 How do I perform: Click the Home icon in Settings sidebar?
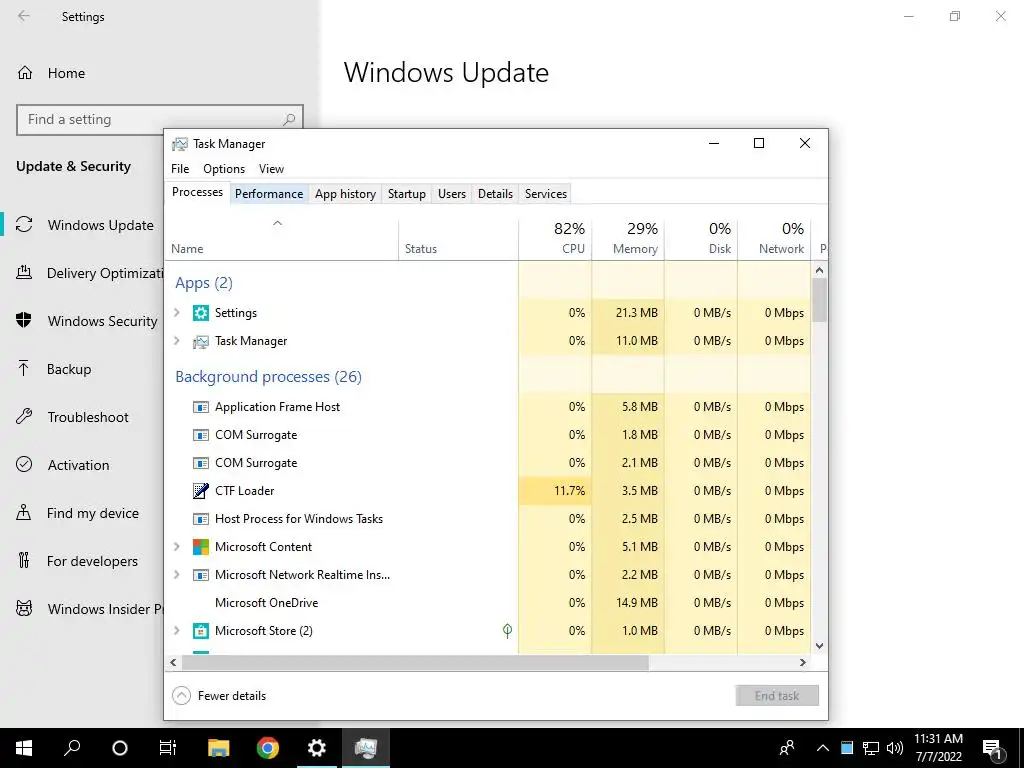click(x=25, y=72)
